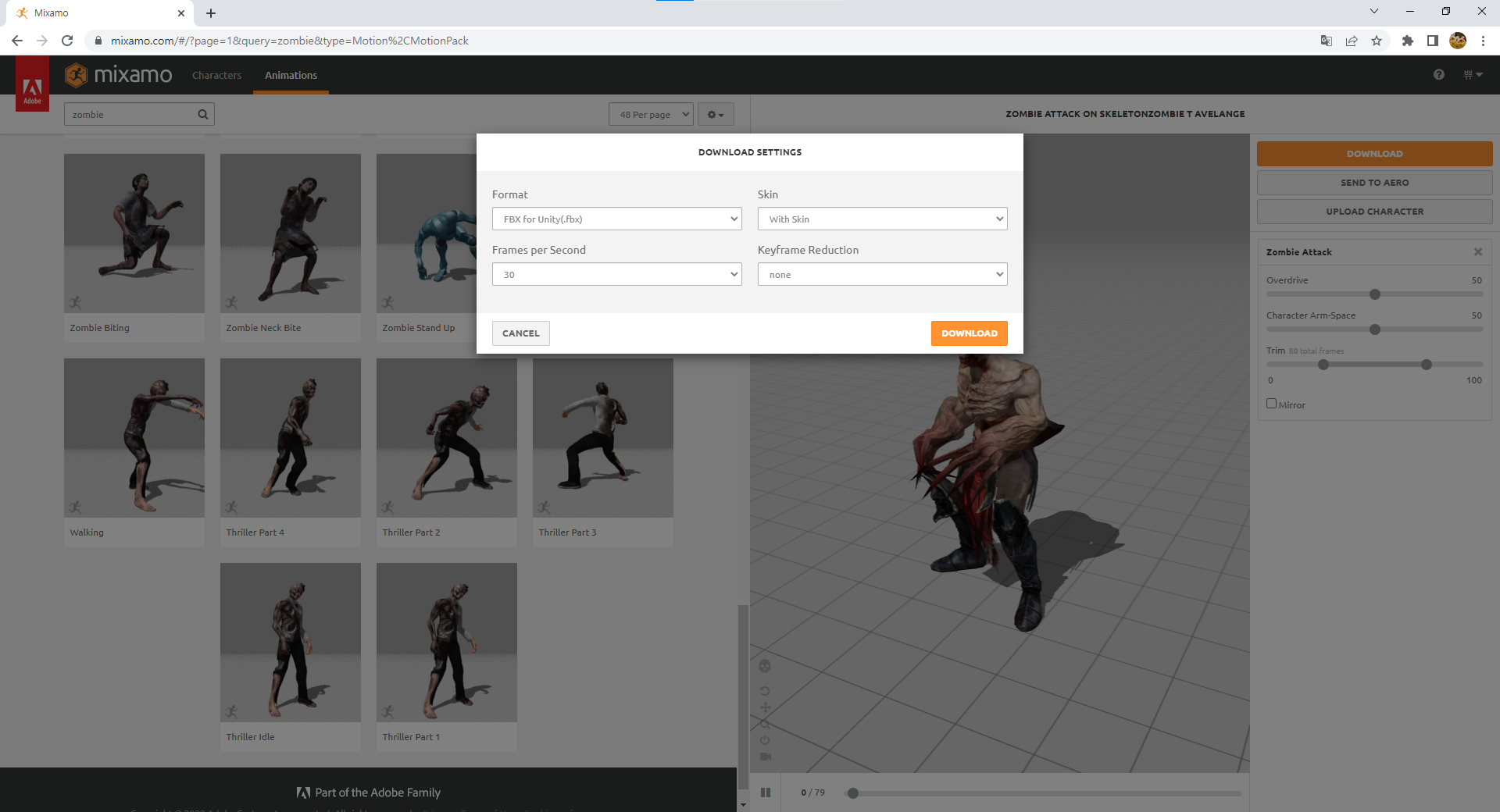Open the tab search chevron
Image resolution: width=1500 pixels, height=812 pixels.
click(x=1374, y=12)
